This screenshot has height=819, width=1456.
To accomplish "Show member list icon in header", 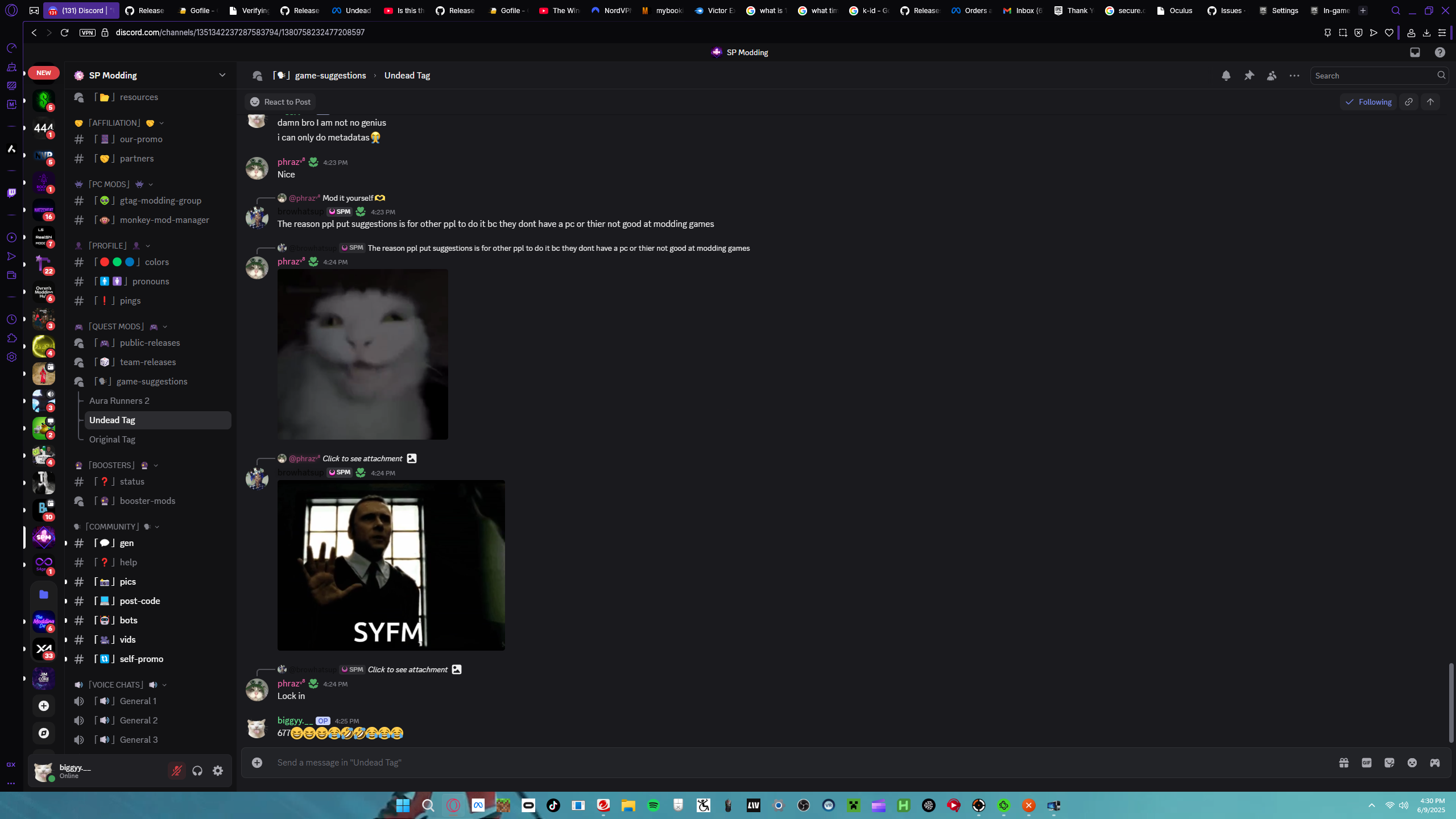I will (1272, 76).
